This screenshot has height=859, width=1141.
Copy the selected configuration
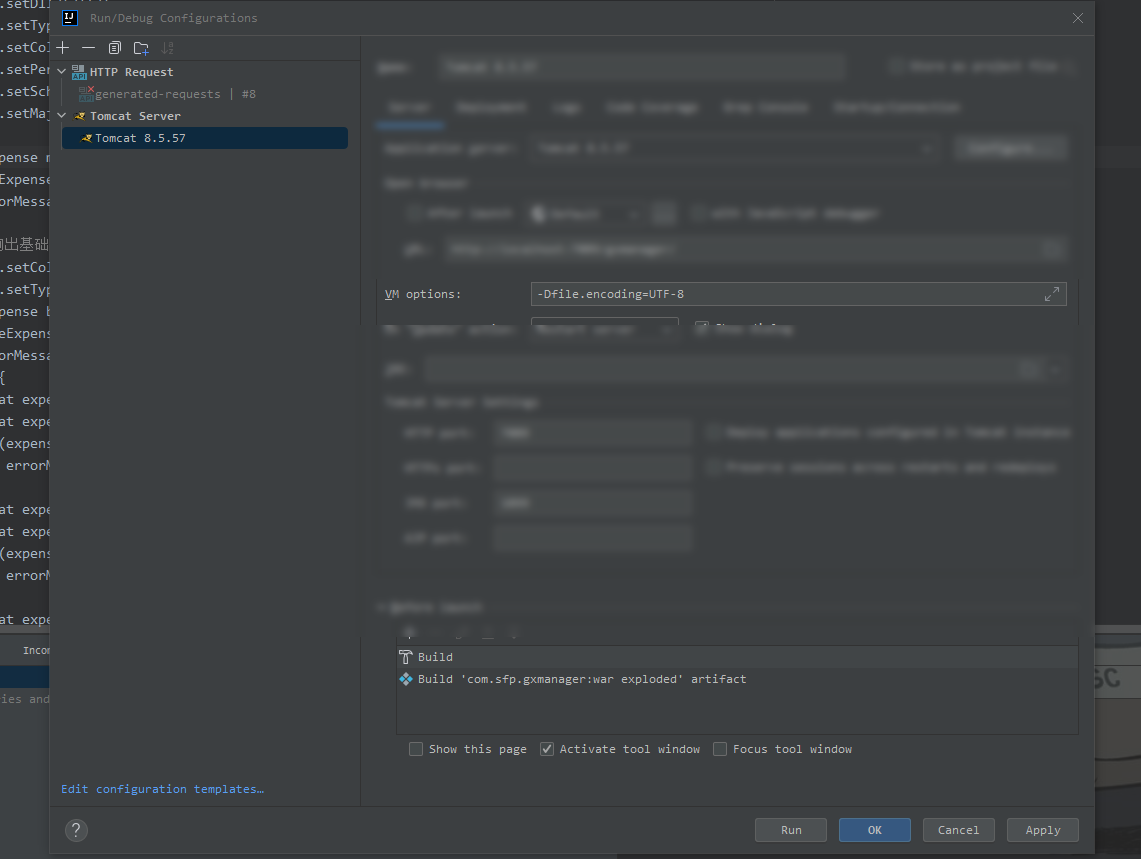pos(115,48)
